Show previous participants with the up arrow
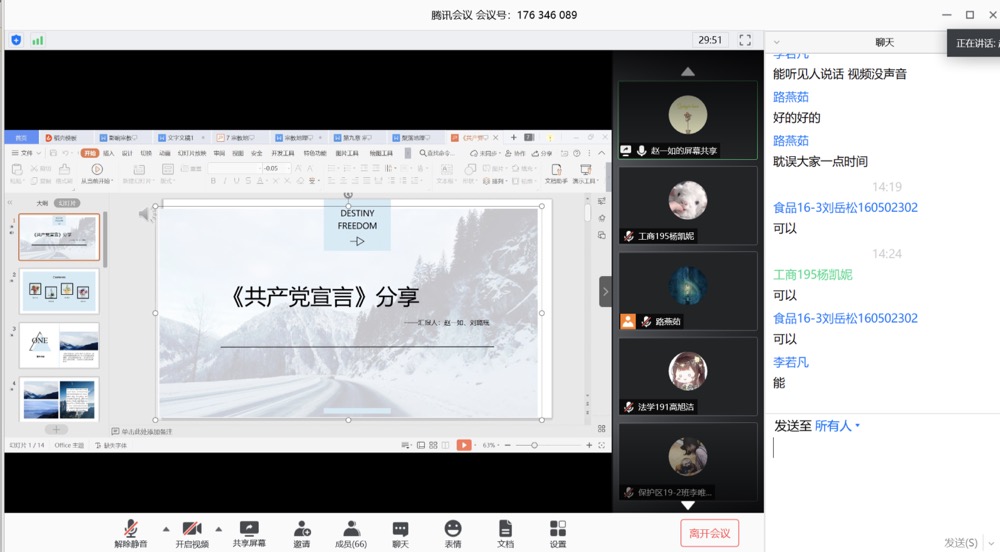The height and width of the screenshot is (552, 1000). (688, 72)
